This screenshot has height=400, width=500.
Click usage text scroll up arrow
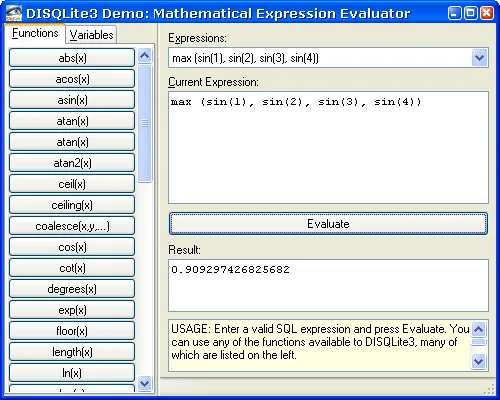coord(479,330)
